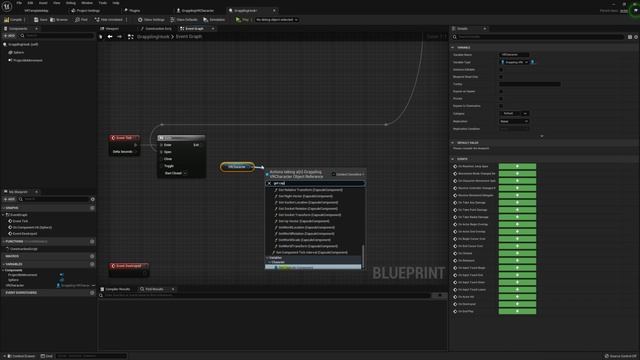Open the Category dropdown

[x=514, y=113]
